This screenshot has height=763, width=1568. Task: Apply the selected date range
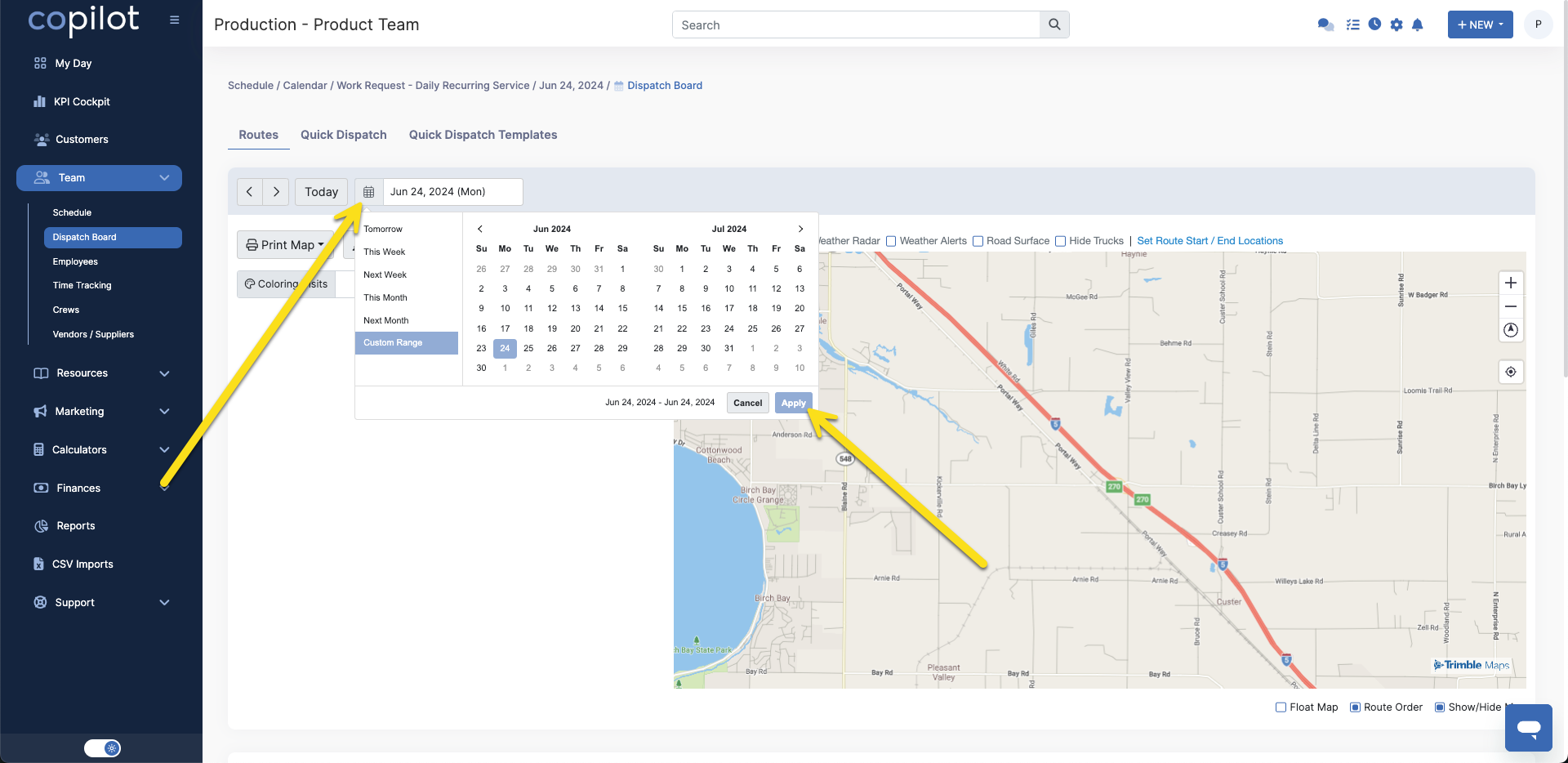[x=793, y=403]
